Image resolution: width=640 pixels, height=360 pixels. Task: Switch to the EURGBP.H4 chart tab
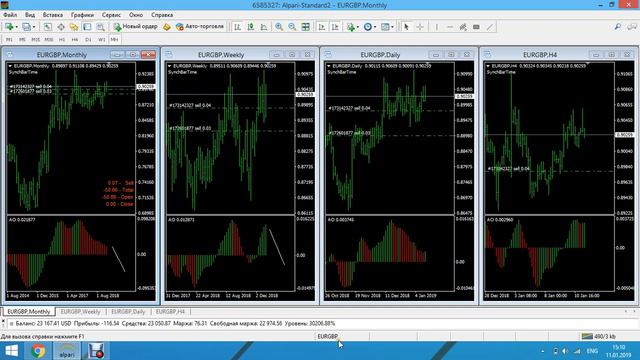click(170, 311)
